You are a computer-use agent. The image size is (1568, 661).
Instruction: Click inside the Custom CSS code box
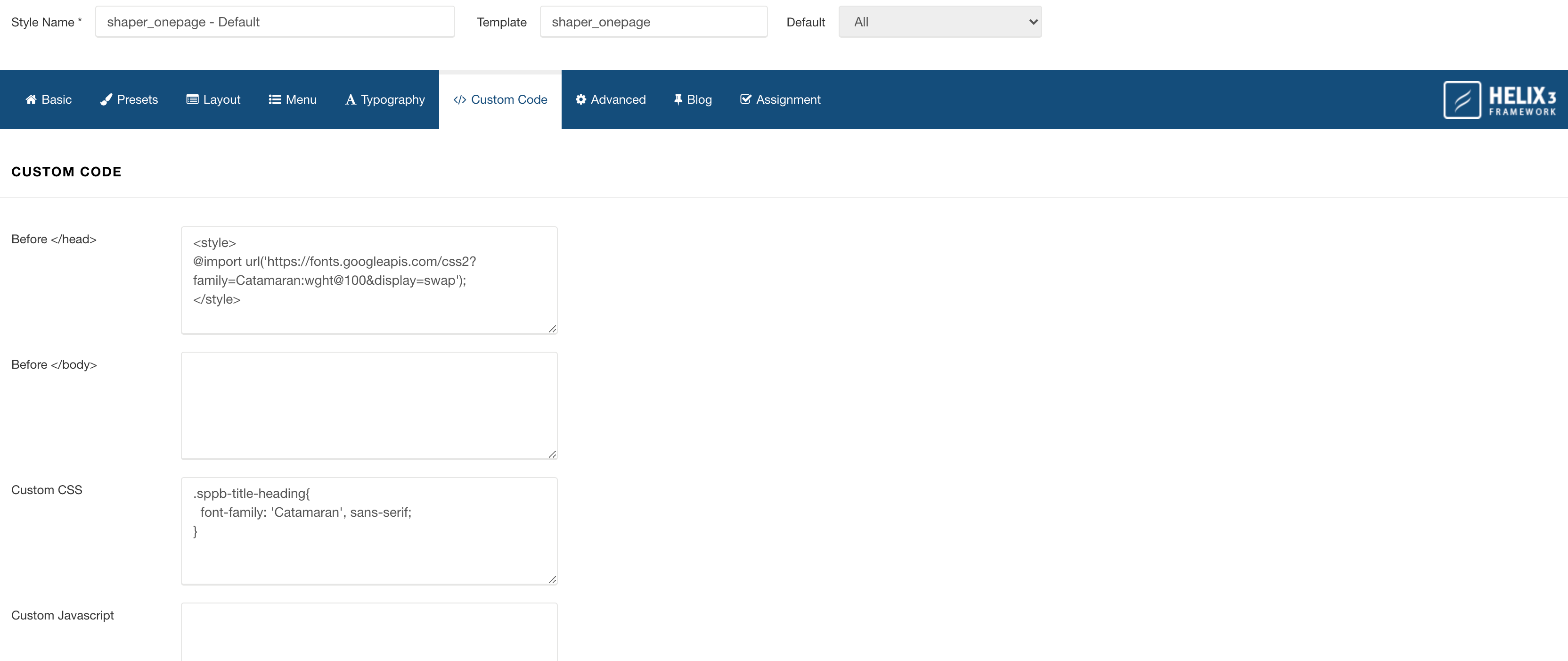point(368,530)
